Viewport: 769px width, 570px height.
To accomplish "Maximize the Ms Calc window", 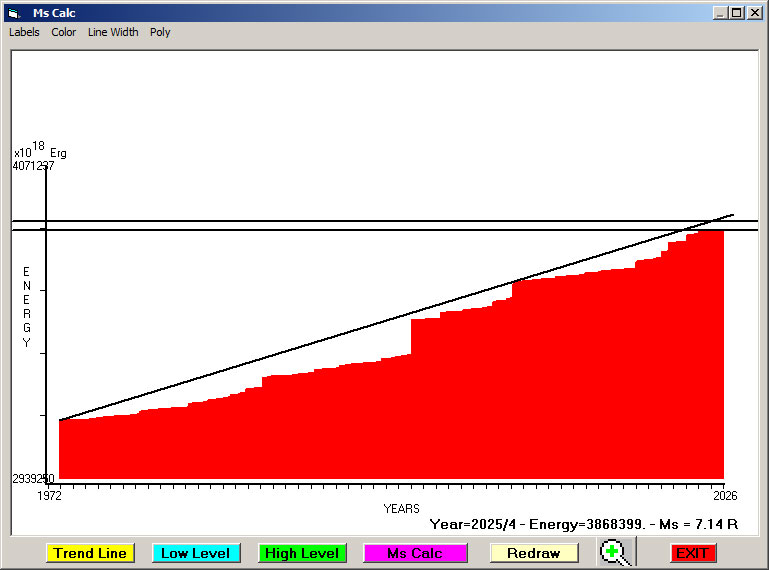I will pyautogui.click(x=736, y=13).
